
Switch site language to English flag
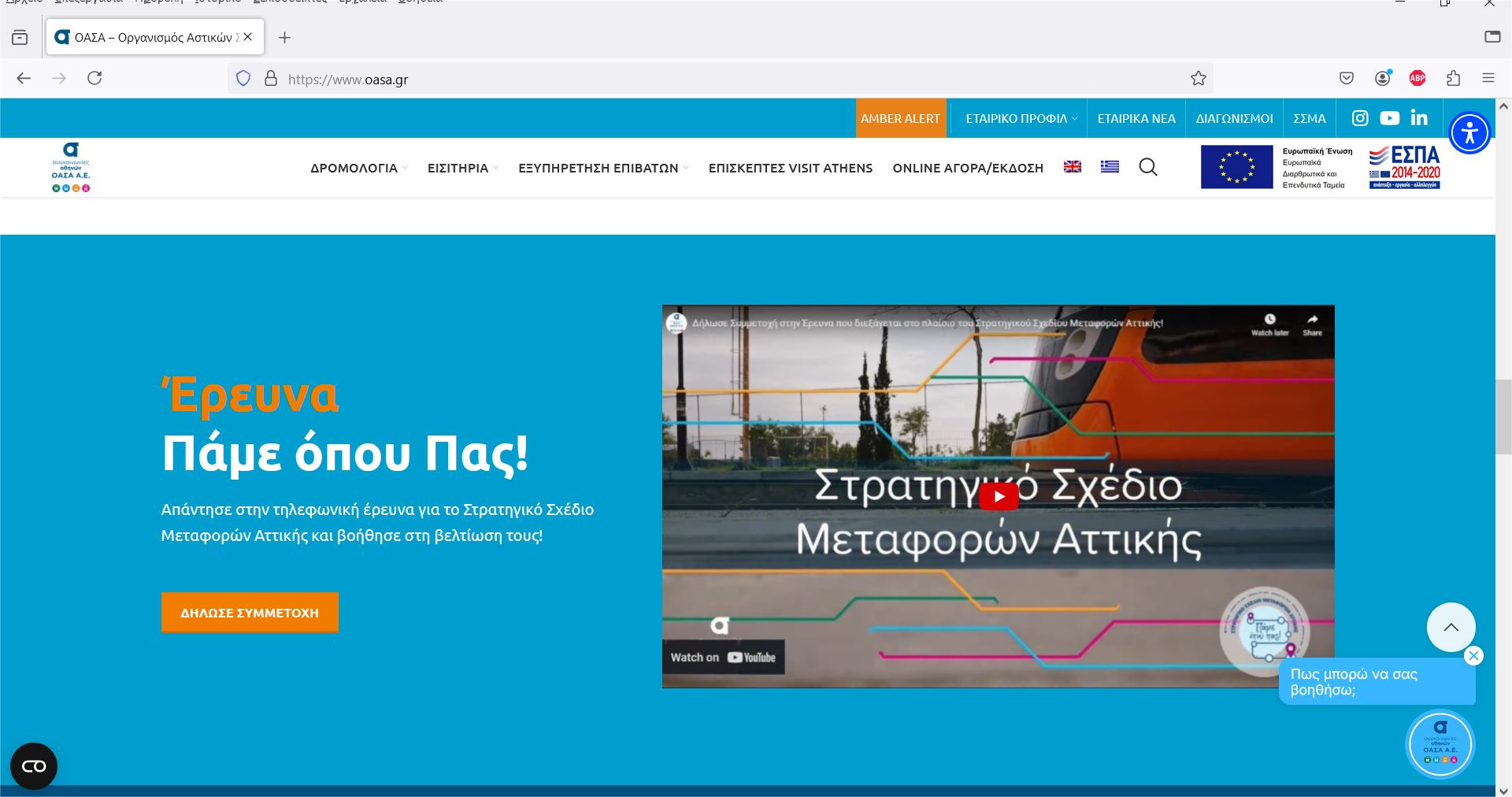tap(1073, 167)
